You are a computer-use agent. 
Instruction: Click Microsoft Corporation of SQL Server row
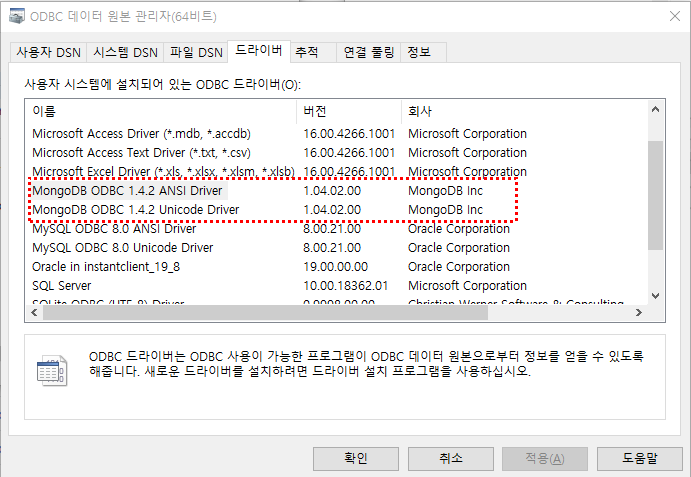pyautogui.click(x=467, y=286)
